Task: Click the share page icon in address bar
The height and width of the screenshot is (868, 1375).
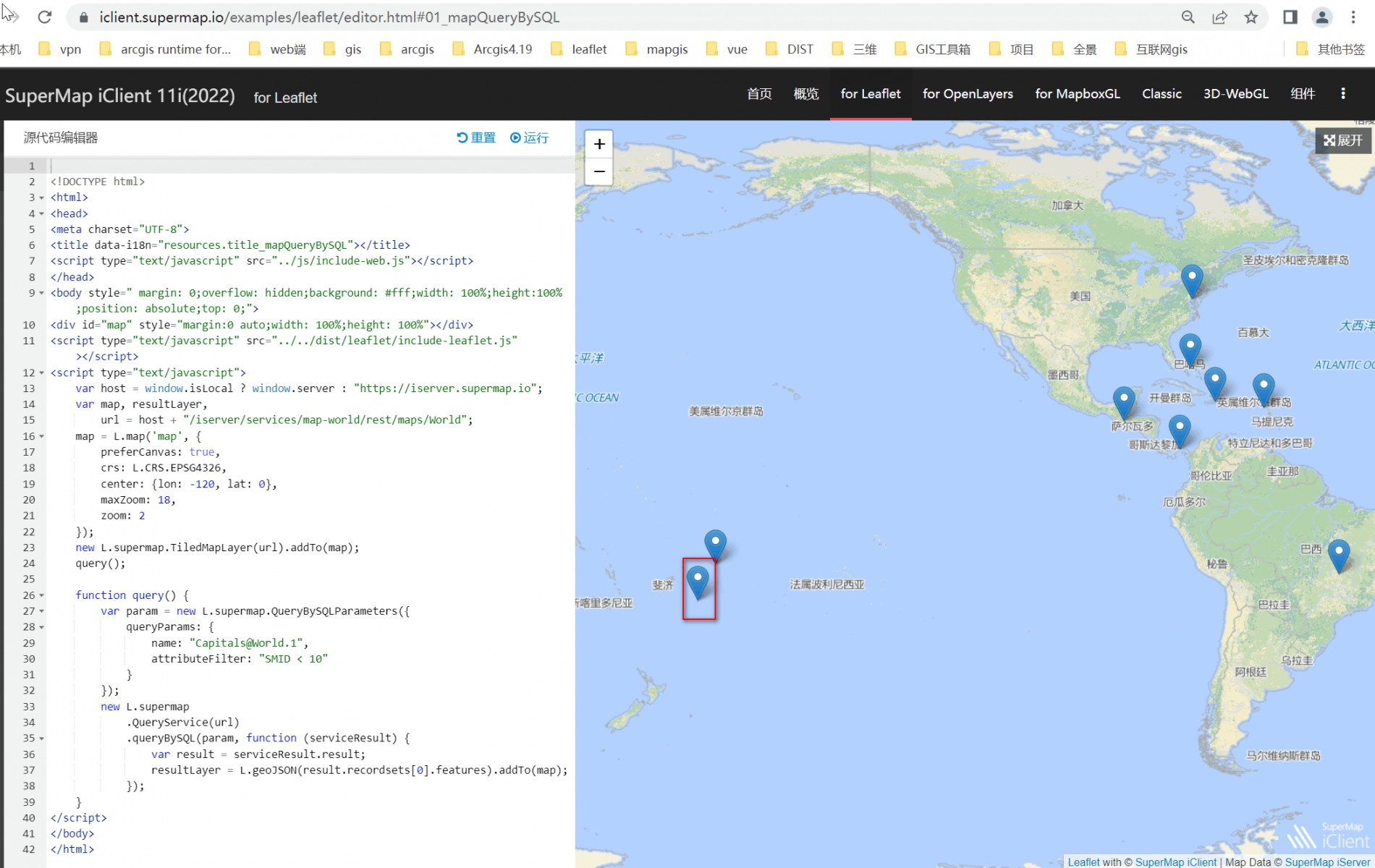Action: point(1219,17)
